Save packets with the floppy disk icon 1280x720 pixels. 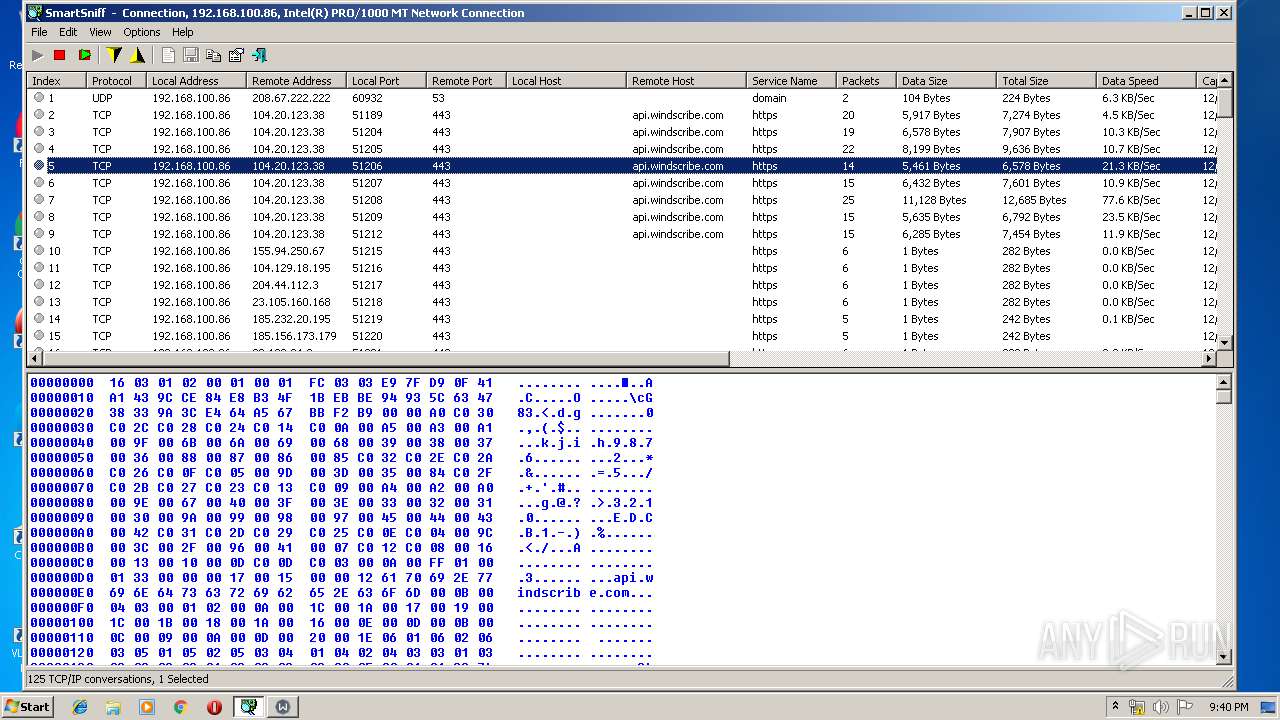(190, 55)
